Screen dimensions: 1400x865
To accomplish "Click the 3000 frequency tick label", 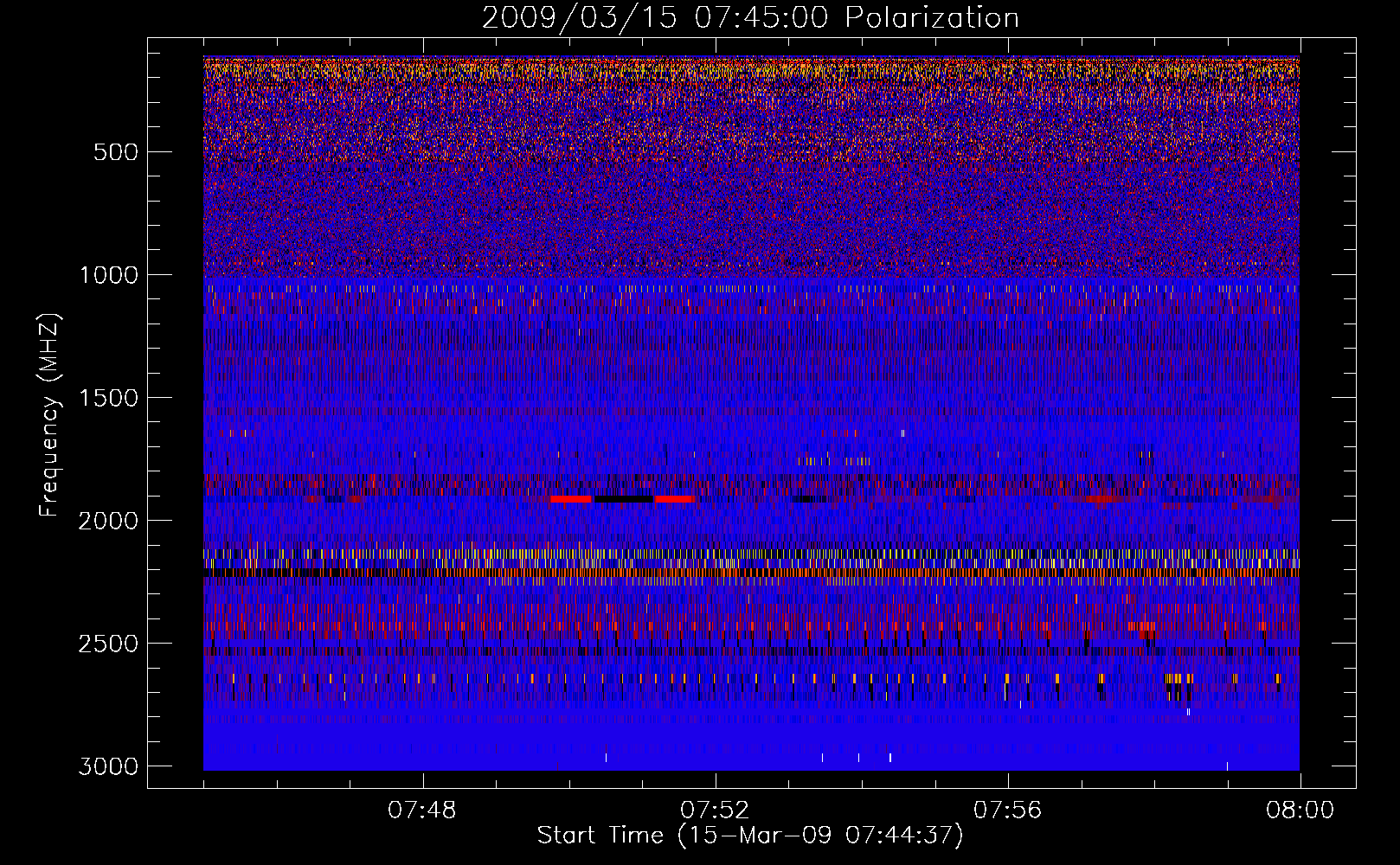I will tap(108, 766).
